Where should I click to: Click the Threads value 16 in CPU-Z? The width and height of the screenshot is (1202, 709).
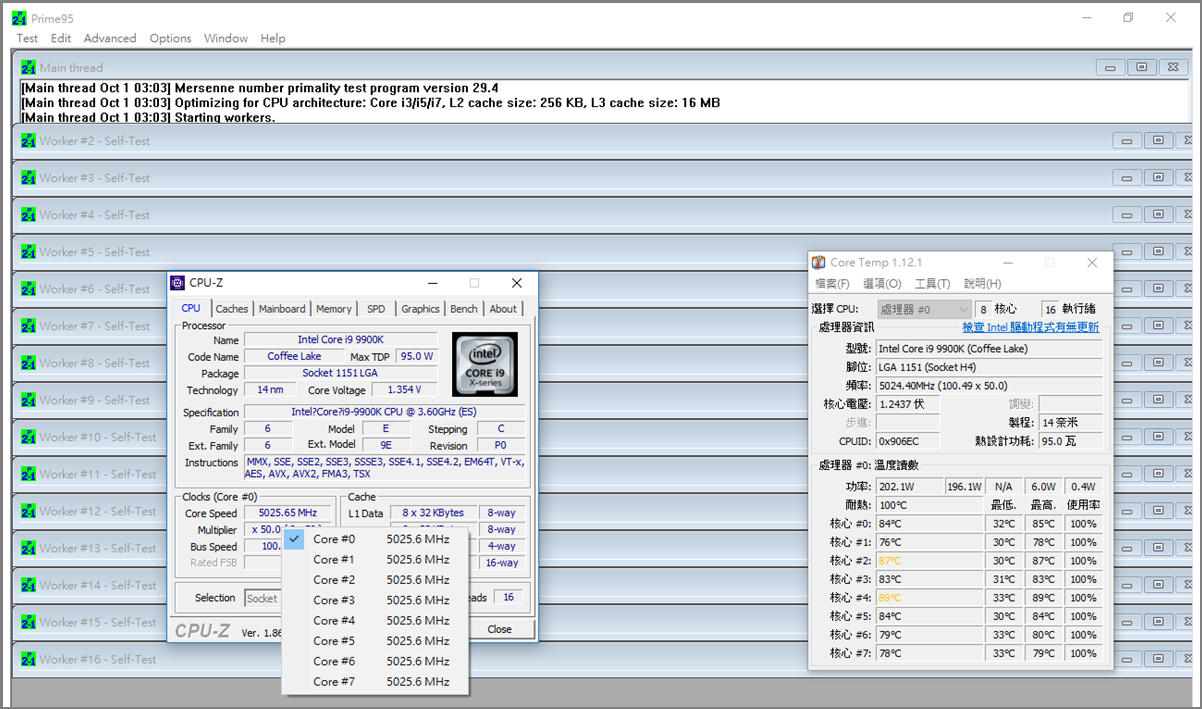508,597
